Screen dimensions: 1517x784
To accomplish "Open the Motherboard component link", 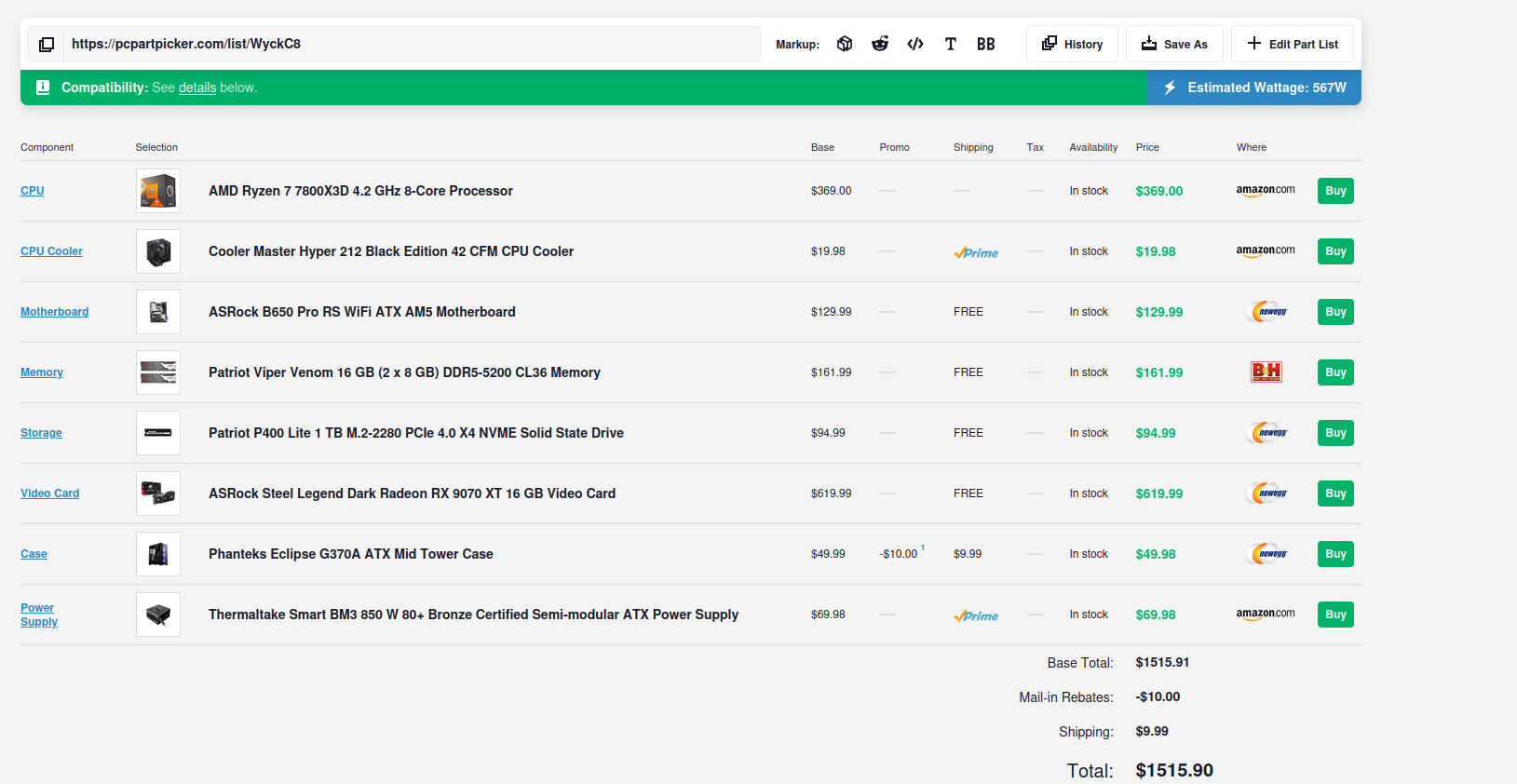I will pyautogui.click(x=55, y=312).
